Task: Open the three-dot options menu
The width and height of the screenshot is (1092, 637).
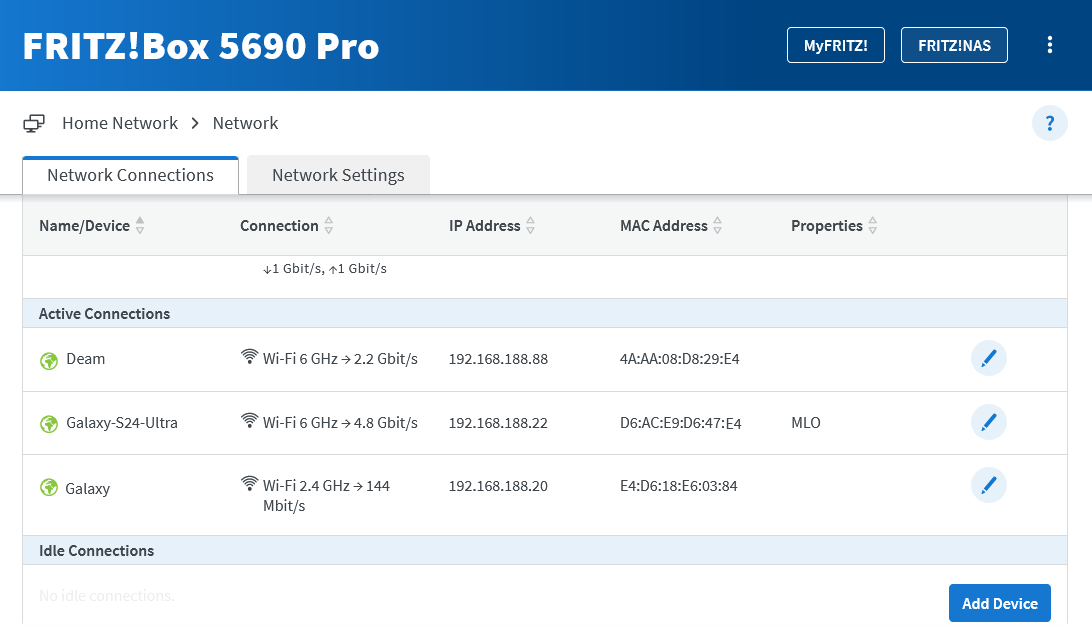Action: [1049, 45]
